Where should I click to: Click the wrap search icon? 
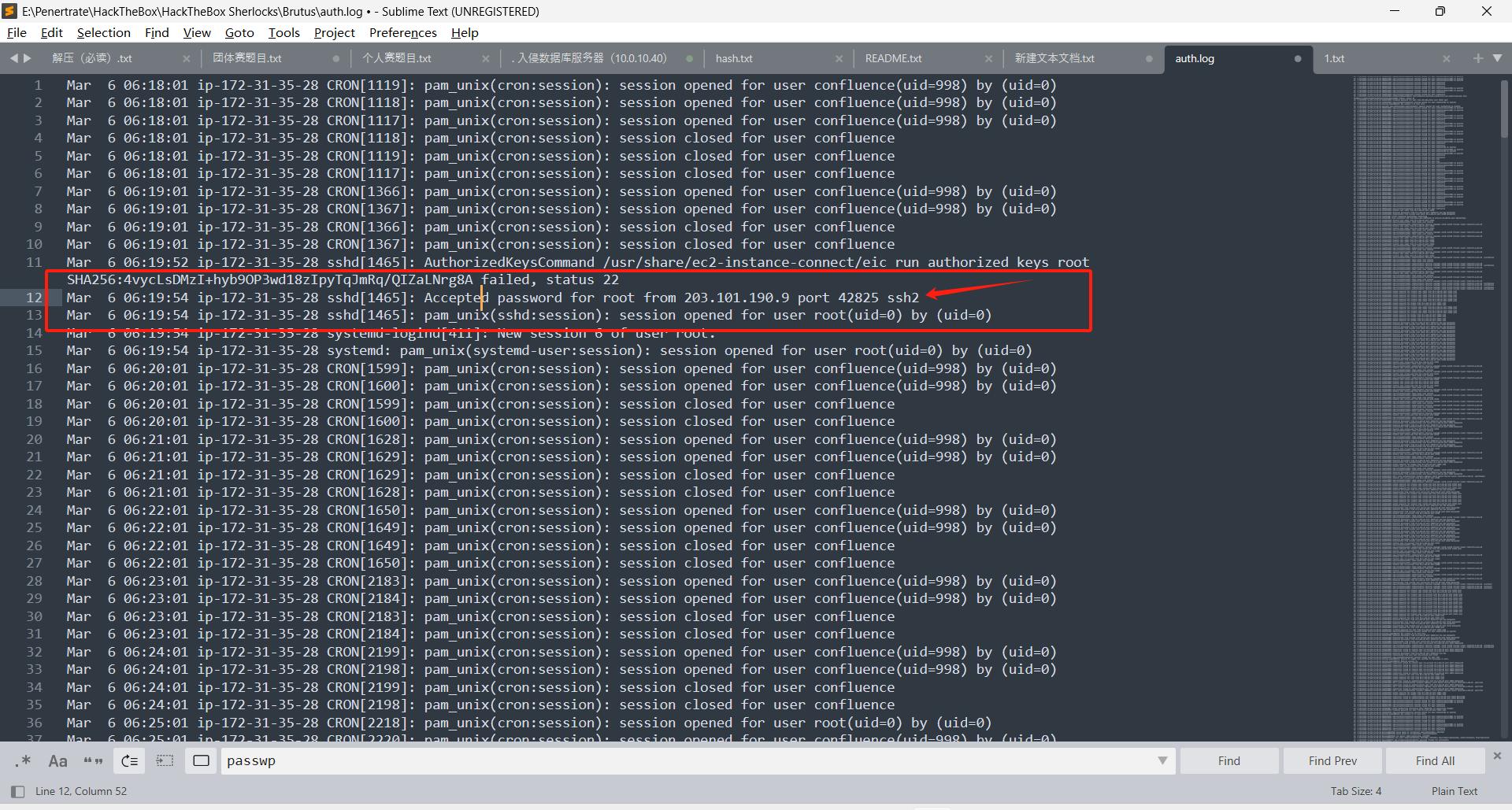(129, 760)
